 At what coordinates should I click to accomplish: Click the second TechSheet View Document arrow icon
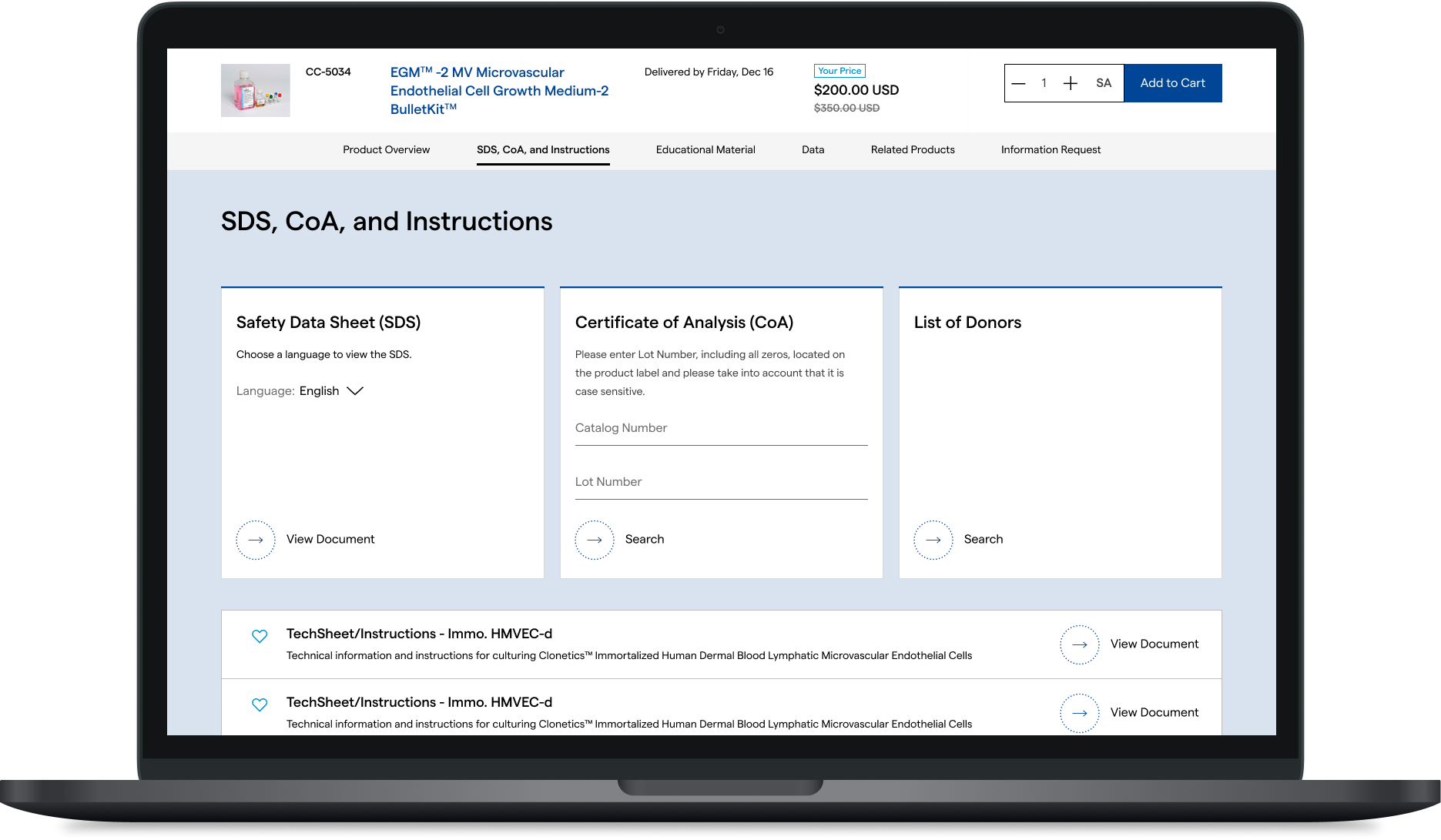(x=1080, y=713)
